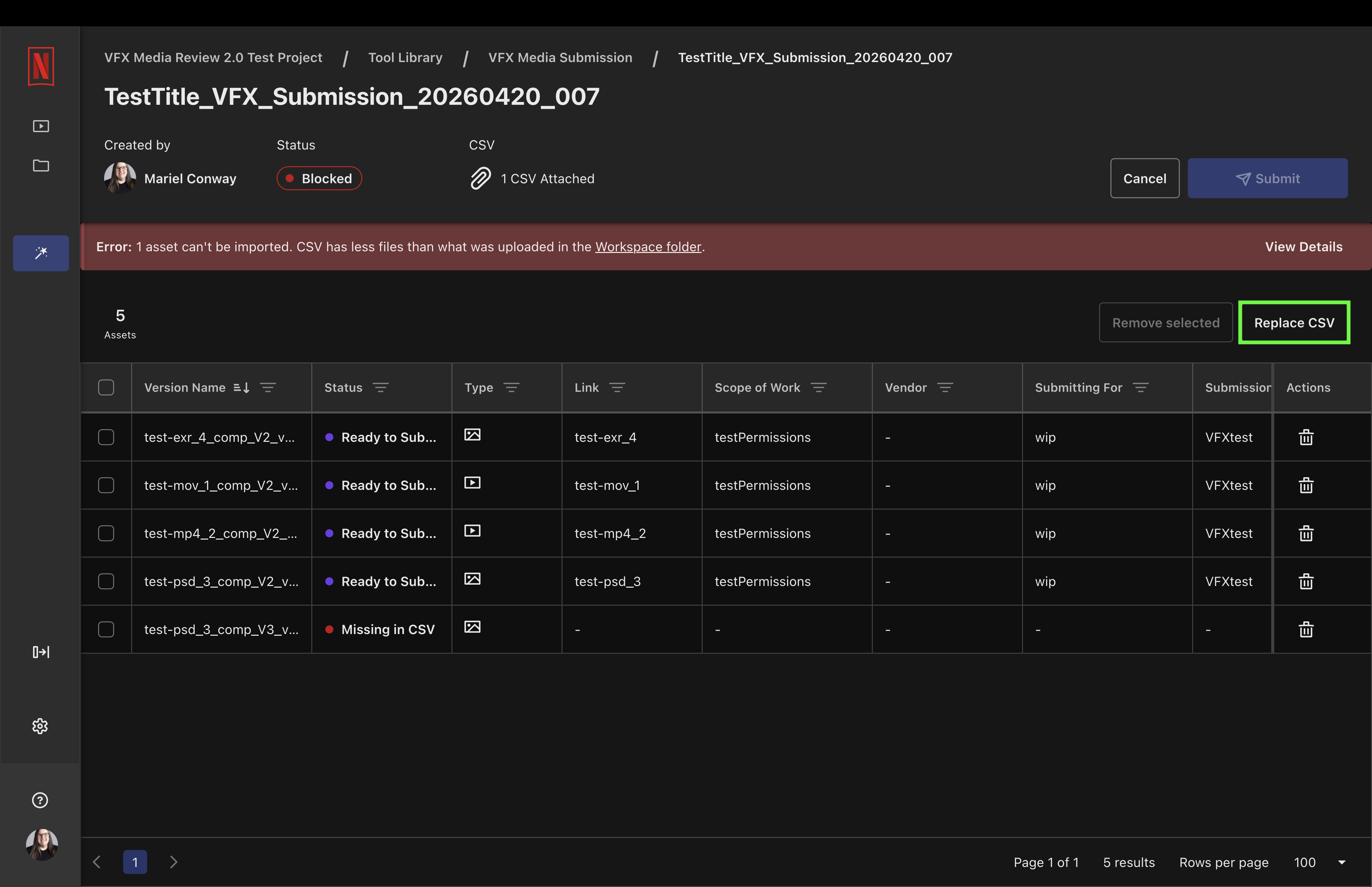Click the Remove selected button

[1165, 323]
